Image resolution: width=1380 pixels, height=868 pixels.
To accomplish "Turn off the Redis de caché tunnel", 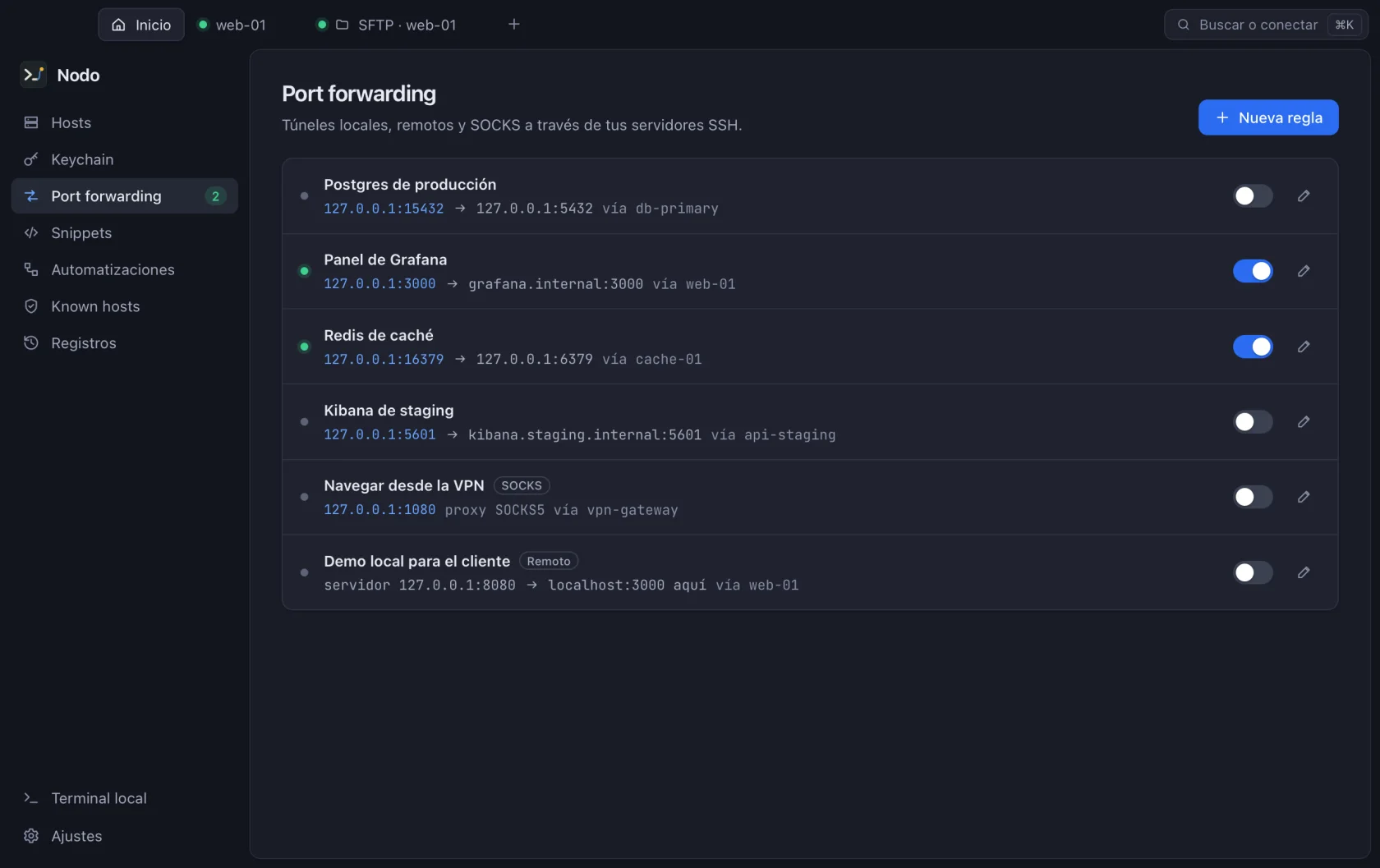I will [1253, 347].
